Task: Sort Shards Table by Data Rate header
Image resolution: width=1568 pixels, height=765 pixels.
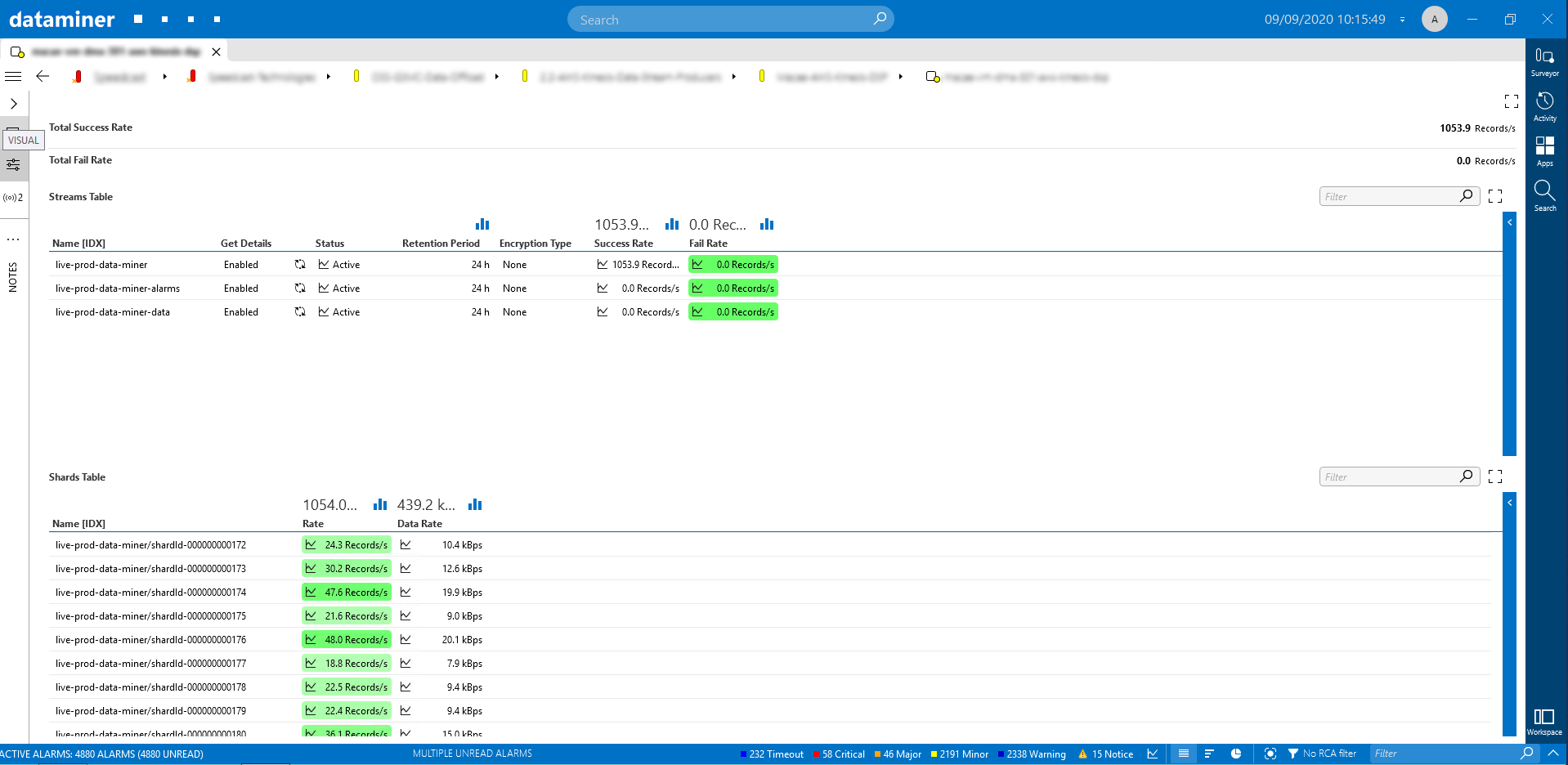Action: [419, 524]
